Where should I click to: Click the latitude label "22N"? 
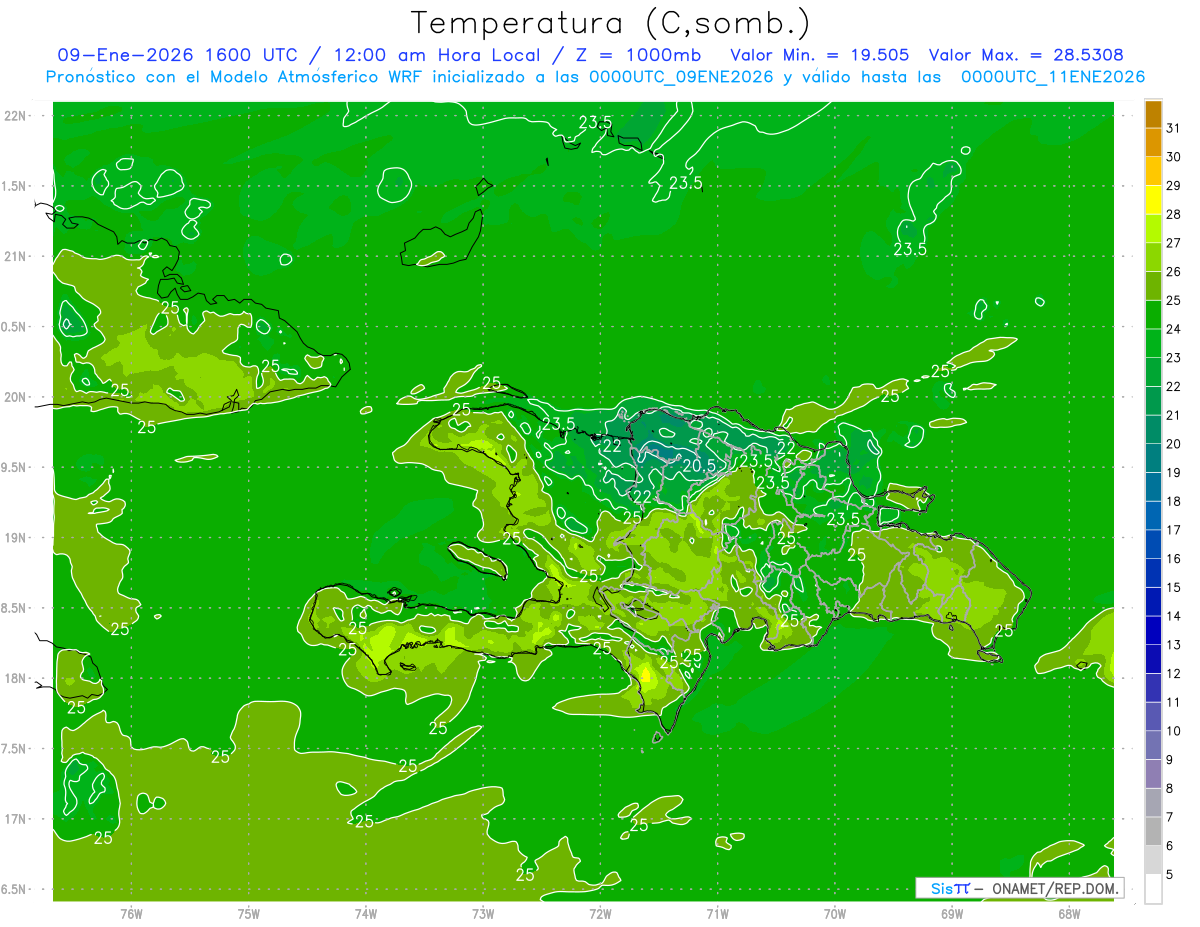coord(15,116)
